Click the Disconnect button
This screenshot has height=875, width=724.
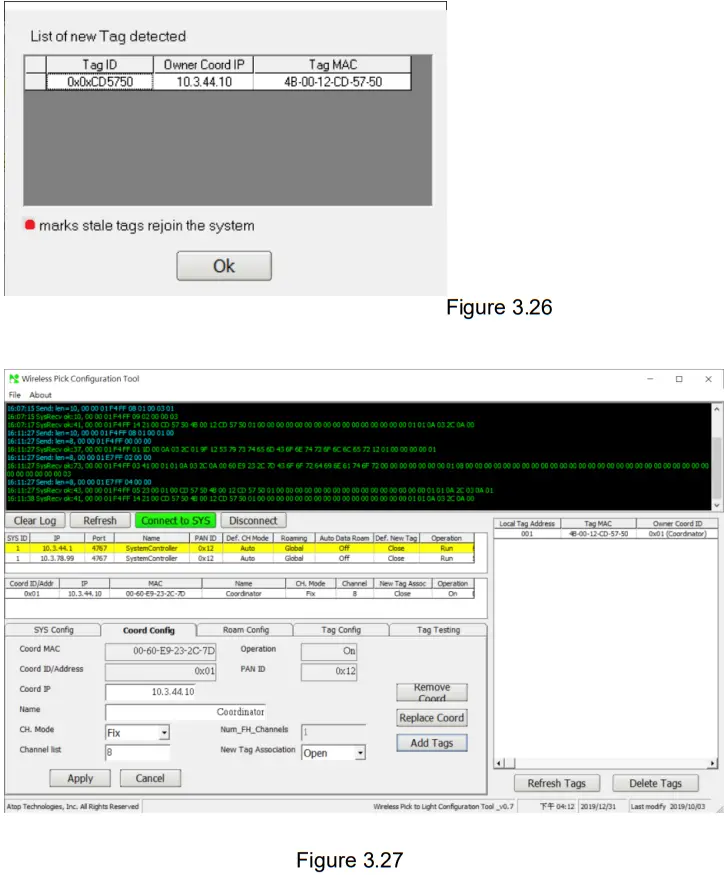(253, 520)
